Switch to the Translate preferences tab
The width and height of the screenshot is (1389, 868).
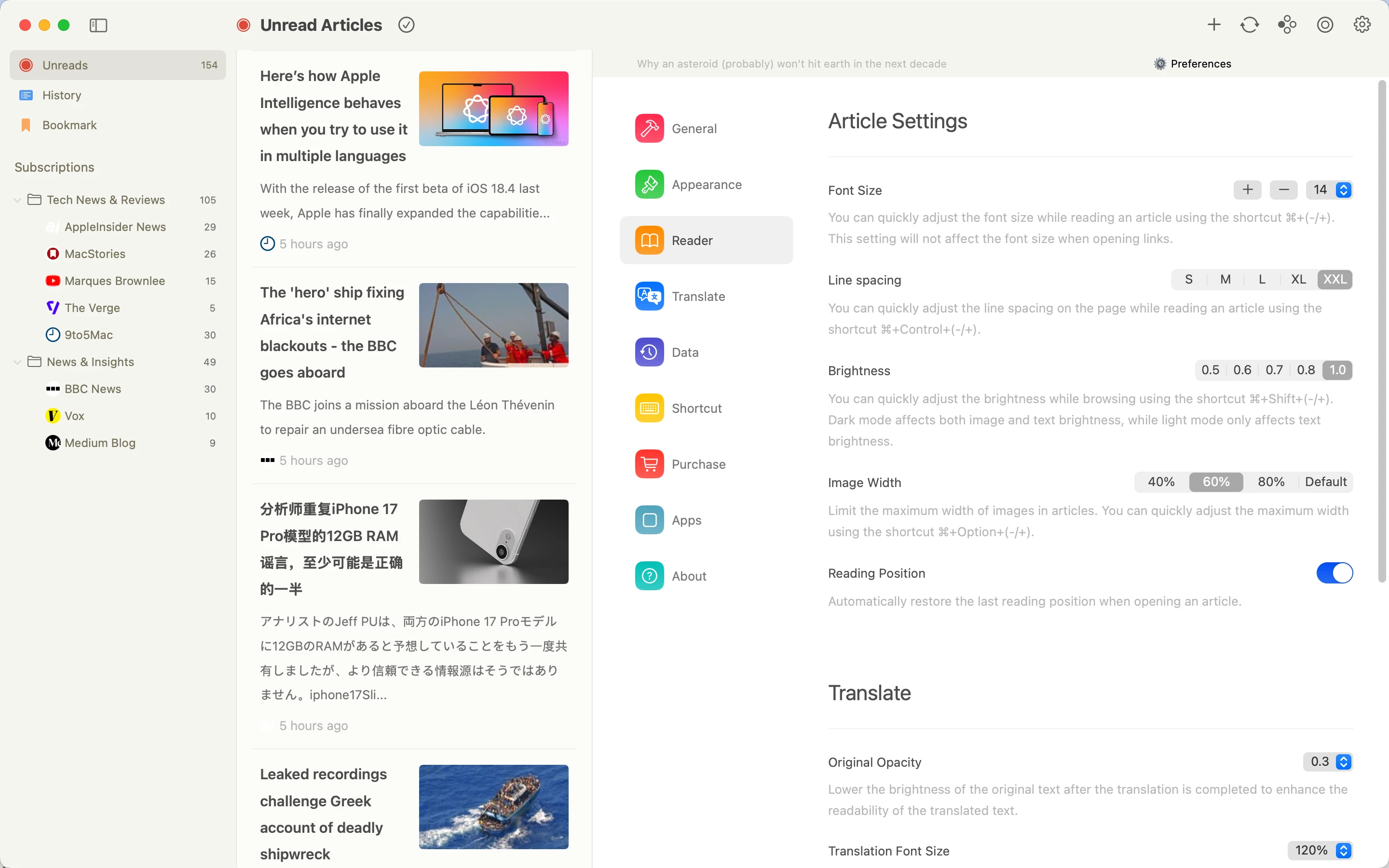pyautogui.click(x=698, y=296)
